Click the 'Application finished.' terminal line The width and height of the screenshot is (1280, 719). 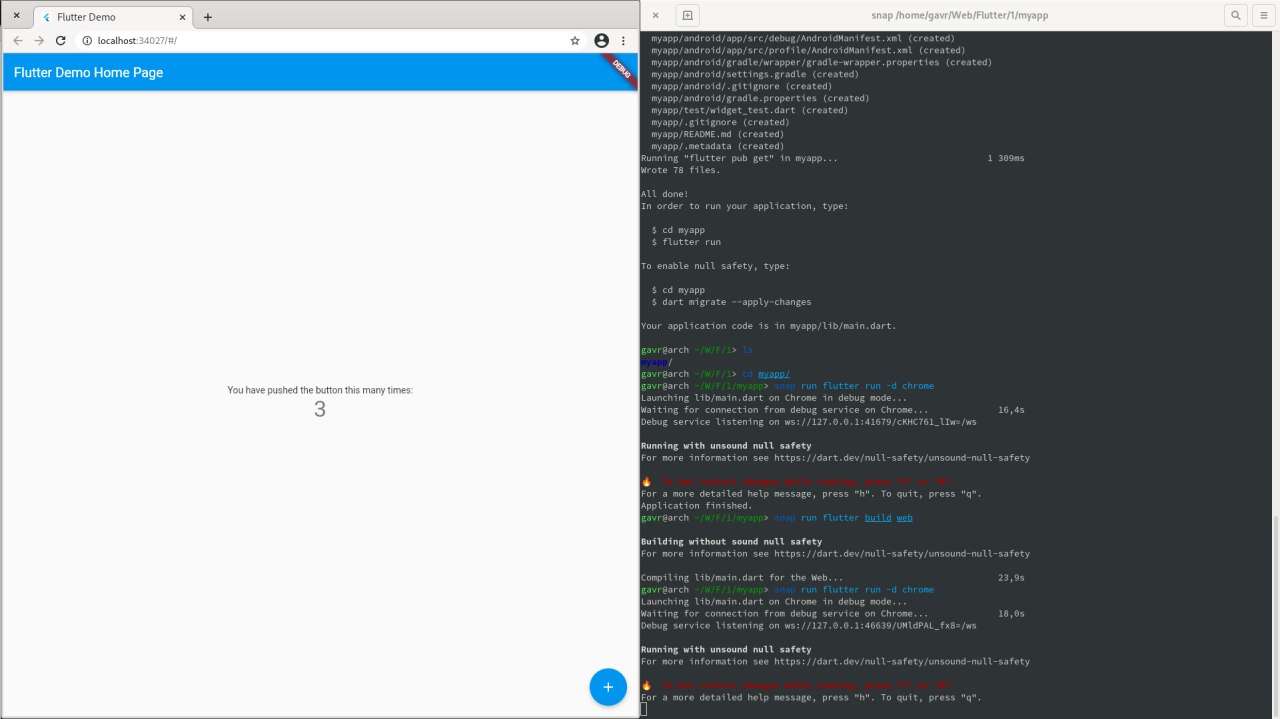[696, 506]
